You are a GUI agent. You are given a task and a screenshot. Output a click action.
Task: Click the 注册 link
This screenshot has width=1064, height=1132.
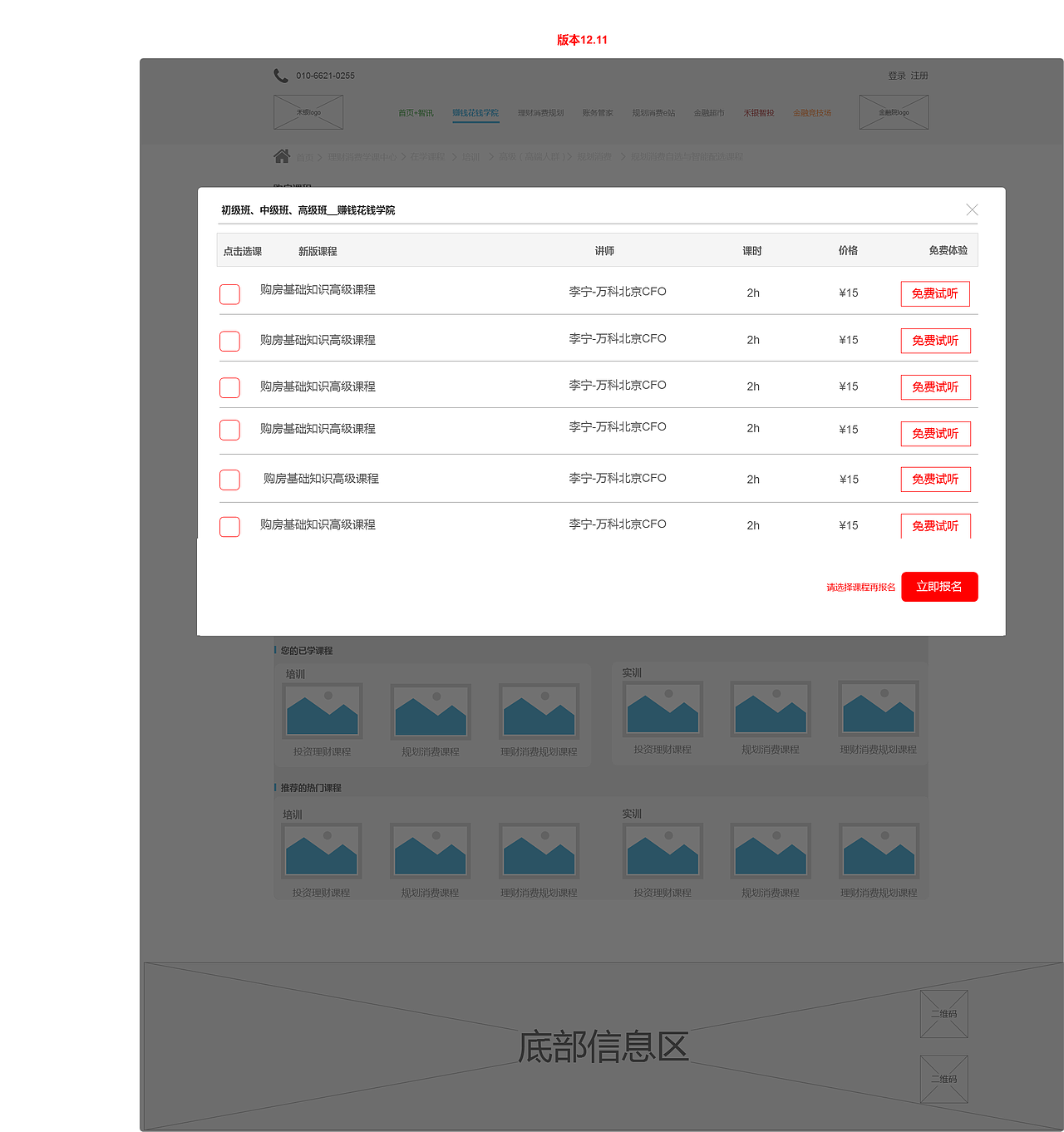pyautogui.click(x=919, y=75)
